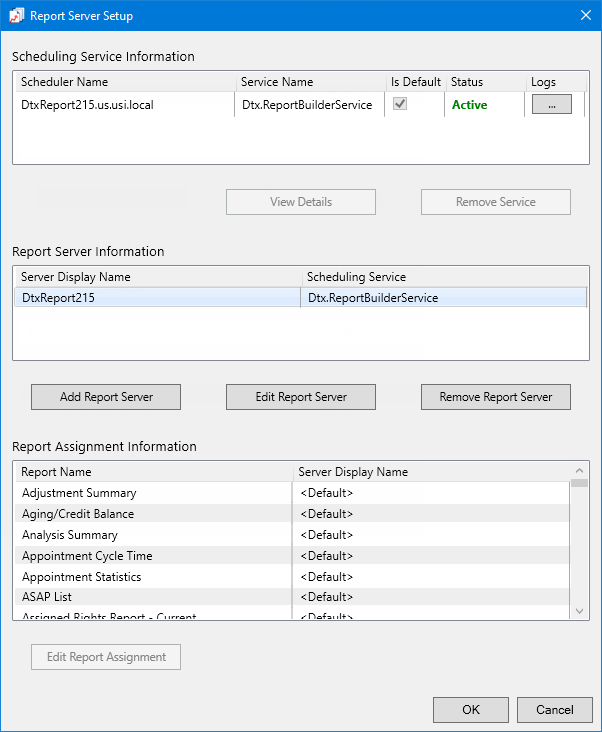This screenshot has height=732, width=602.
Task: Click the Add Report Server button
Action: pos(106,397)
